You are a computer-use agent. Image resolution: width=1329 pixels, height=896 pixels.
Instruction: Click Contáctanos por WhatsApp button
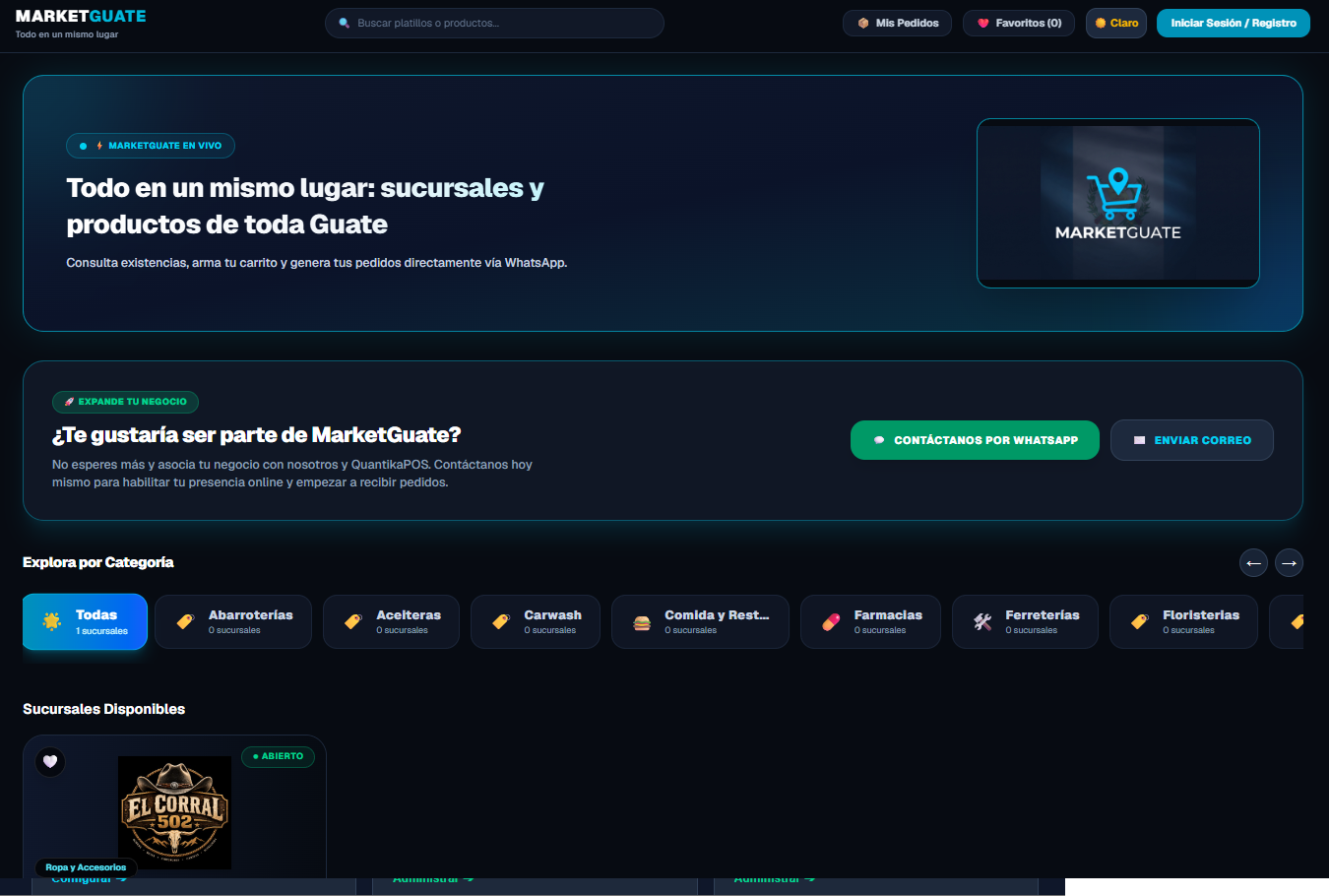(975, 440)
